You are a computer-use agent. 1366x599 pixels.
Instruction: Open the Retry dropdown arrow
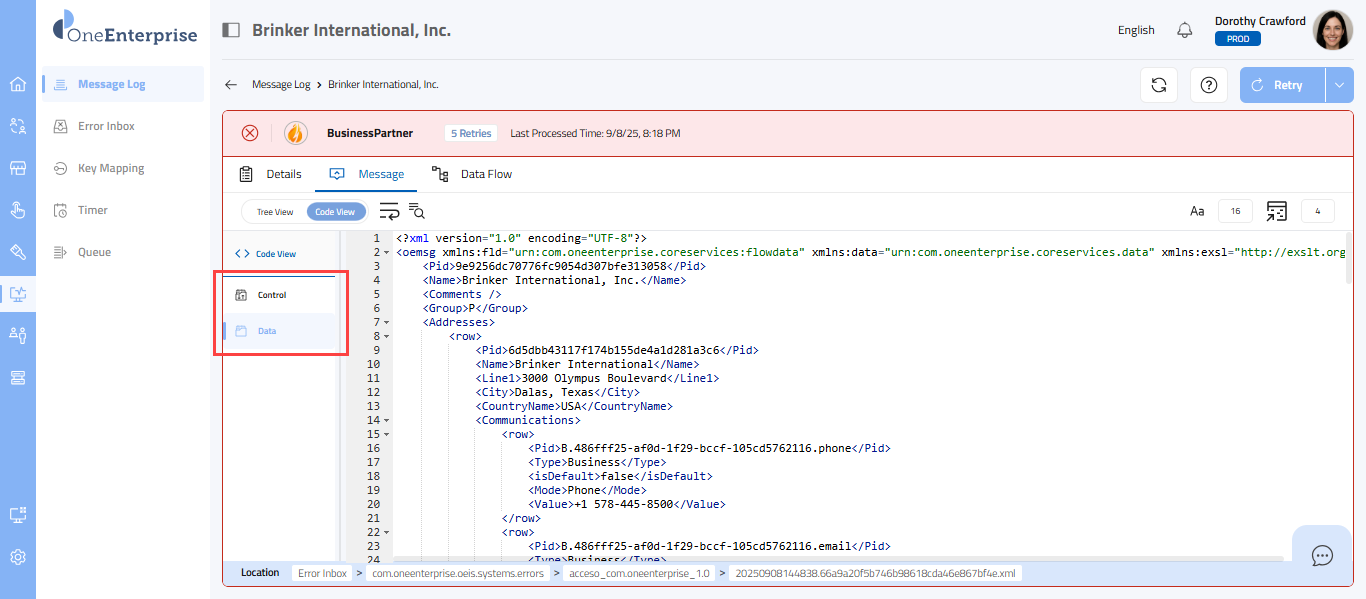pyautogui.click(x=1339, y=85)
